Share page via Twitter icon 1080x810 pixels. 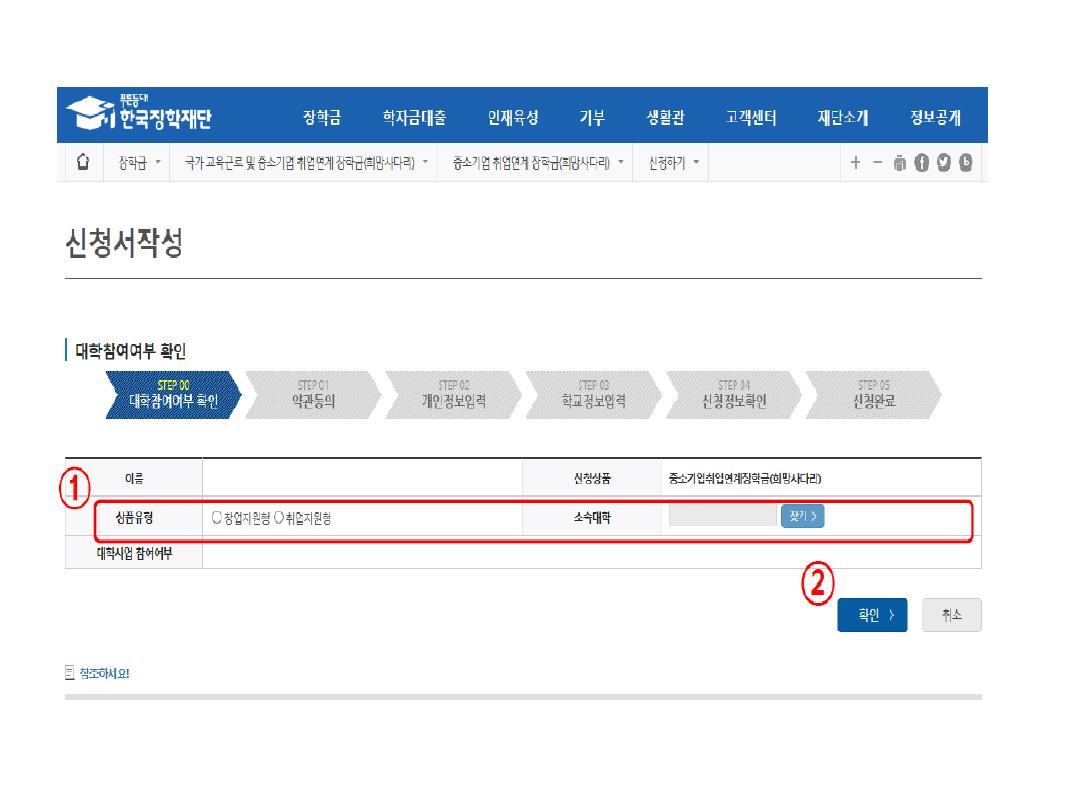tap(944, 163)
